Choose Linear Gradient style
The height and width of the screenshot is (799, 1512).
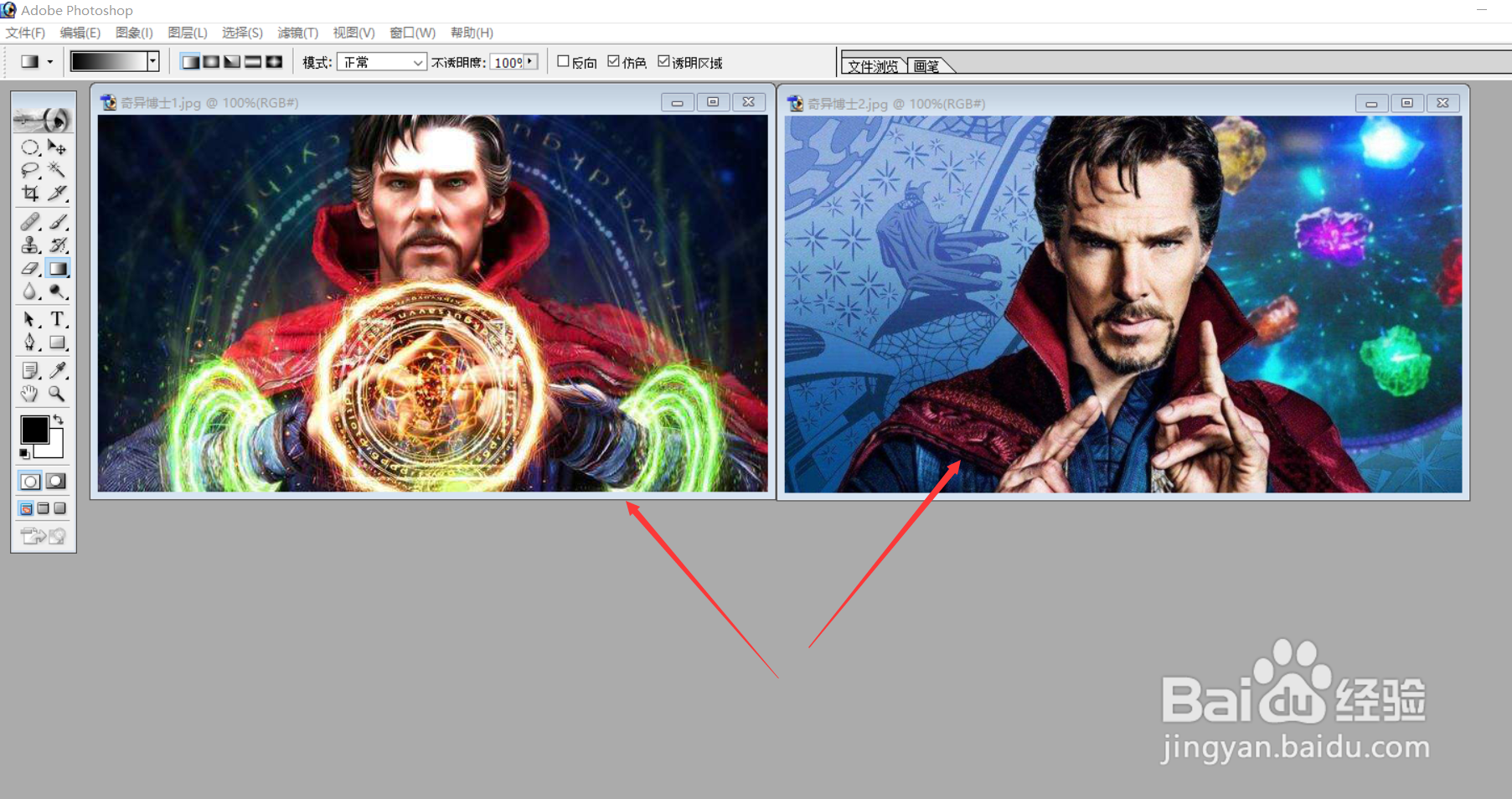(x=190, y=62)
